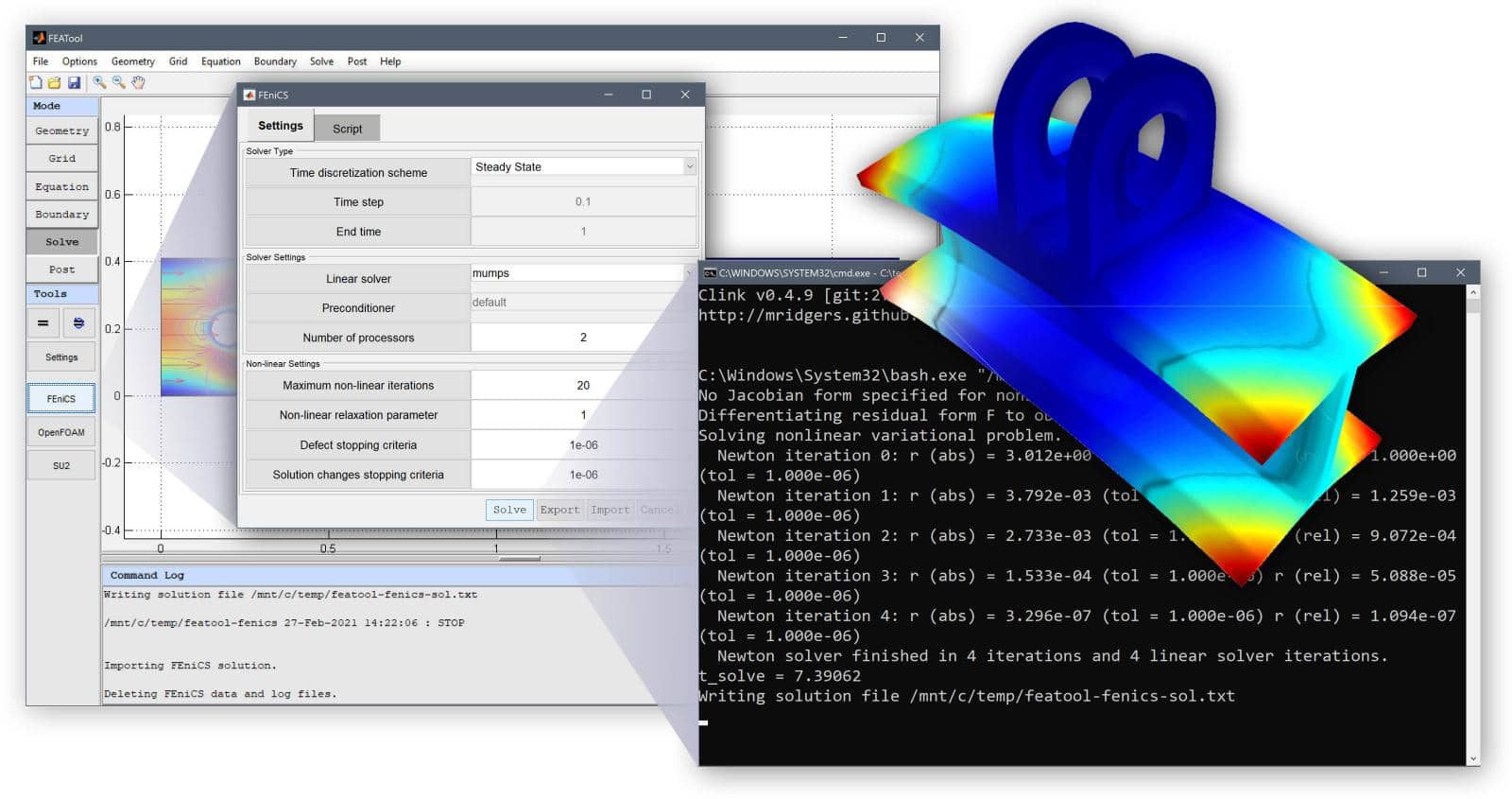Click the New model toolbar icon
The height and width of the screenshot is (799, 1512).
click(36, 83)
